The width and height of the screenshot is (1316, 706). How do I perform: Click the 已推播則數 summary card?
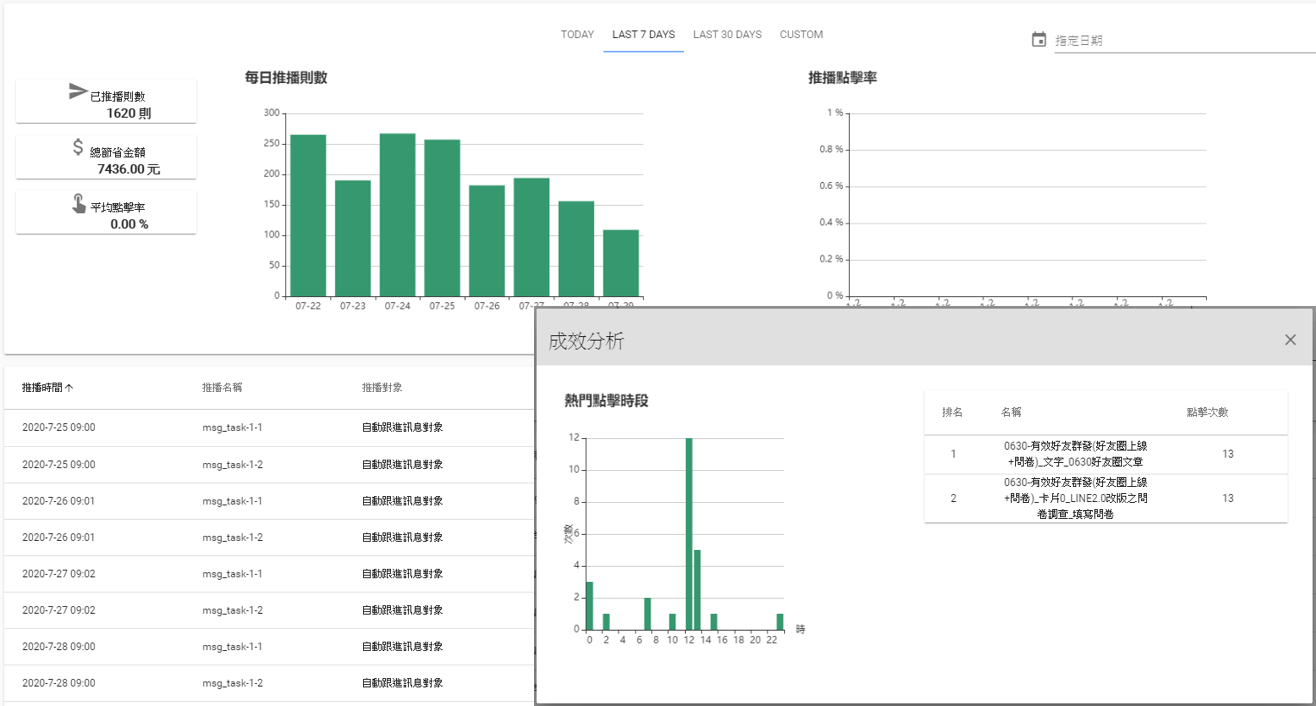tap(106, 103)
